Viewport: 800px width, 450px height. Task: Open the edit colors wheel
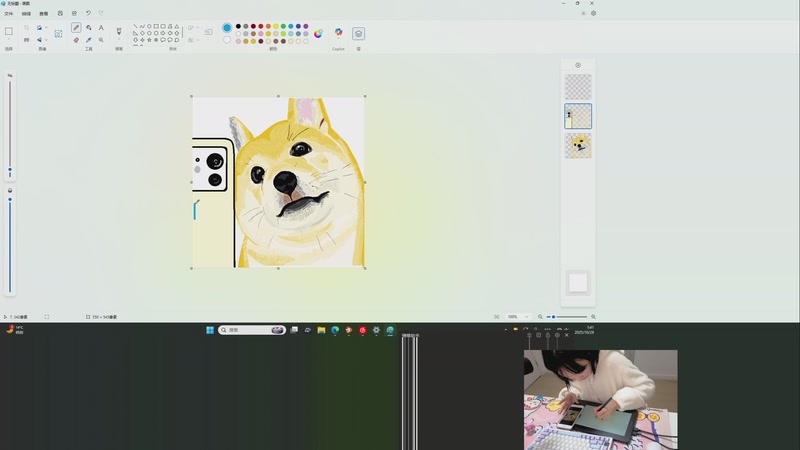click(318, 34)
